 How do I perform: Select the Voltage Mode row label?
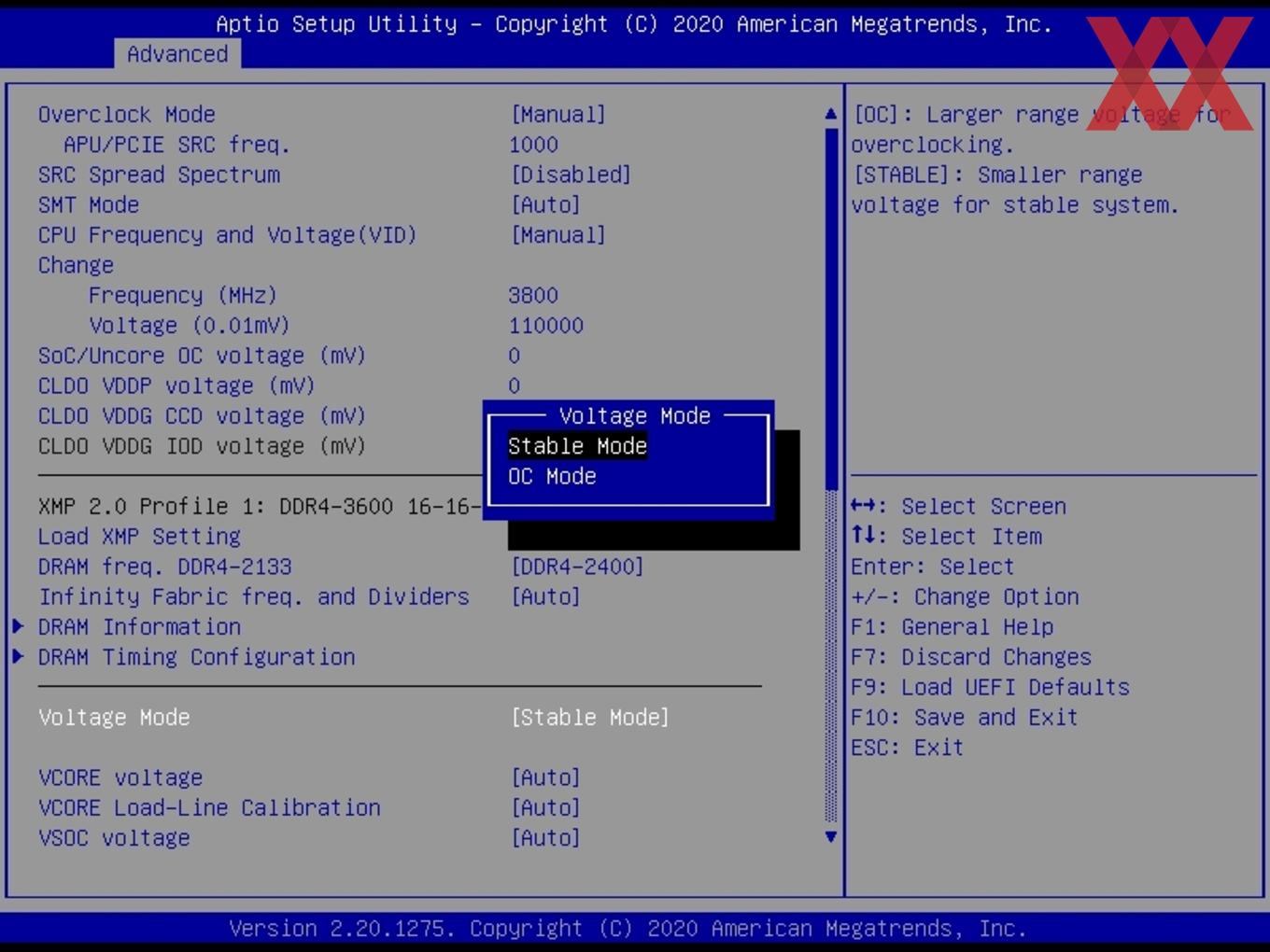point(114,717)
